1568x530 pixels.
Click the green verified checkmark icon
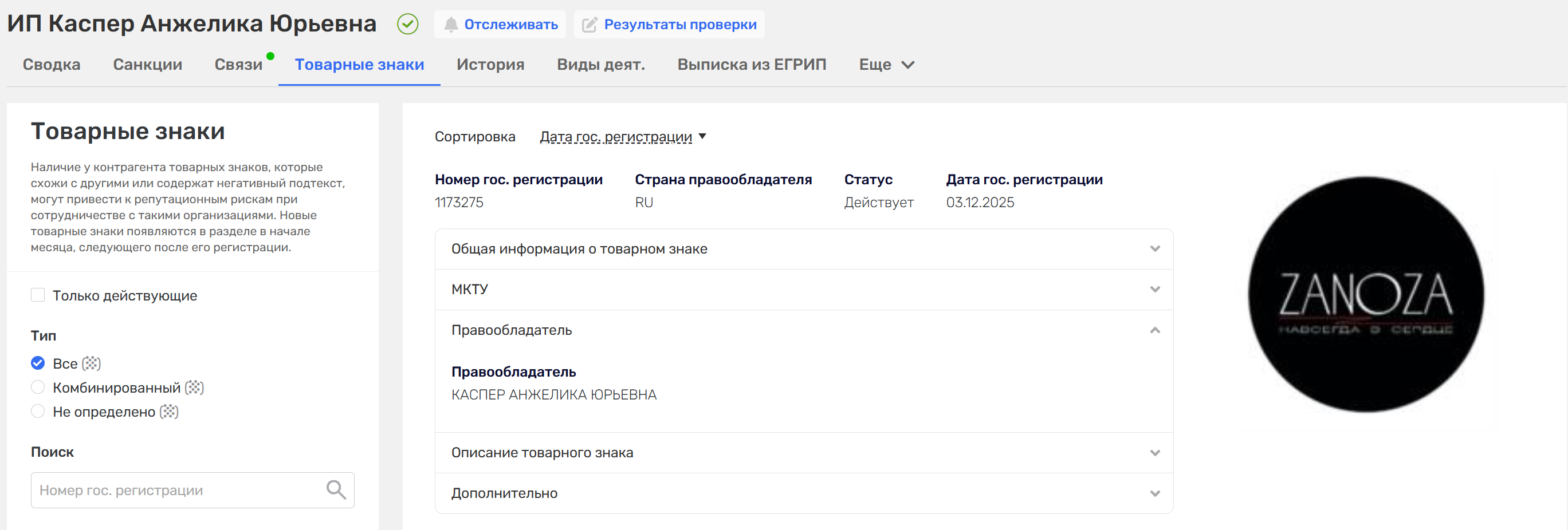(407, 24)
